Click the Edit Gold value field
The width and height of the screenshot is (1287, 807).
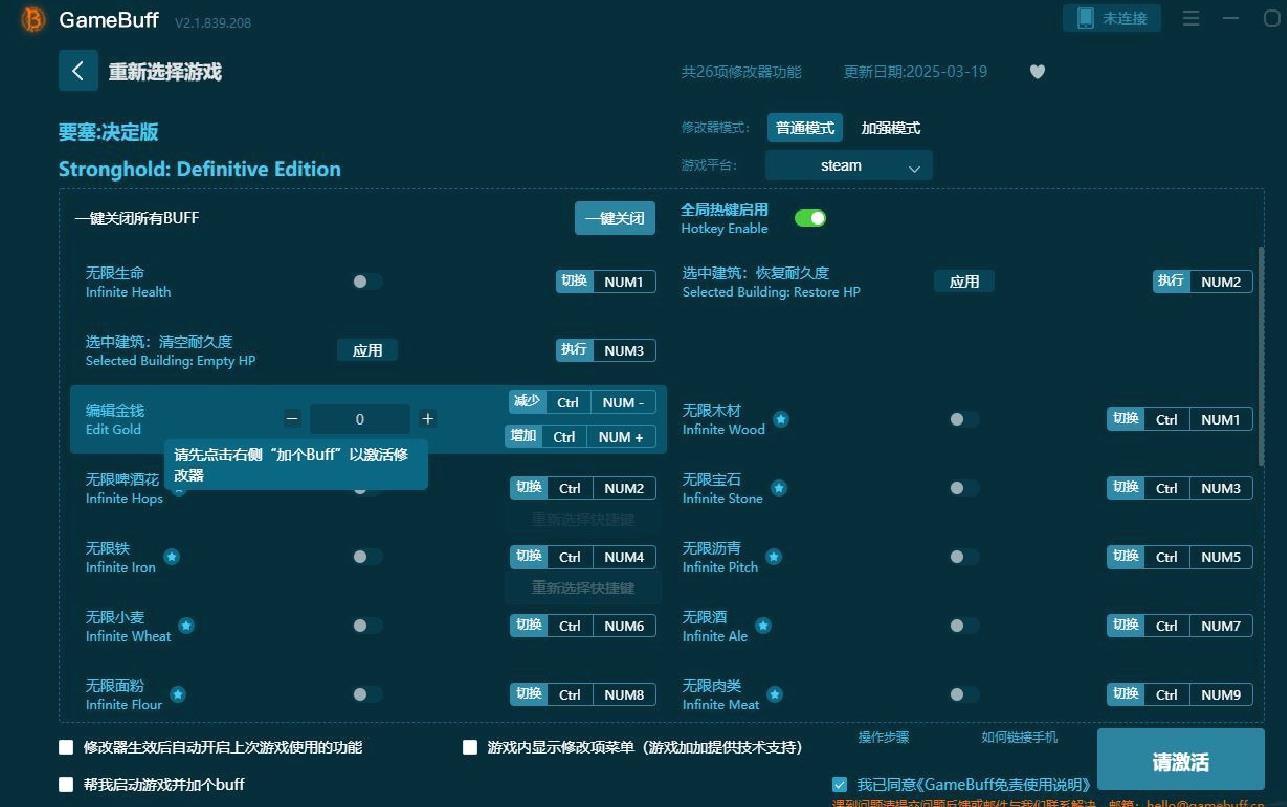(x=360, y=419)
